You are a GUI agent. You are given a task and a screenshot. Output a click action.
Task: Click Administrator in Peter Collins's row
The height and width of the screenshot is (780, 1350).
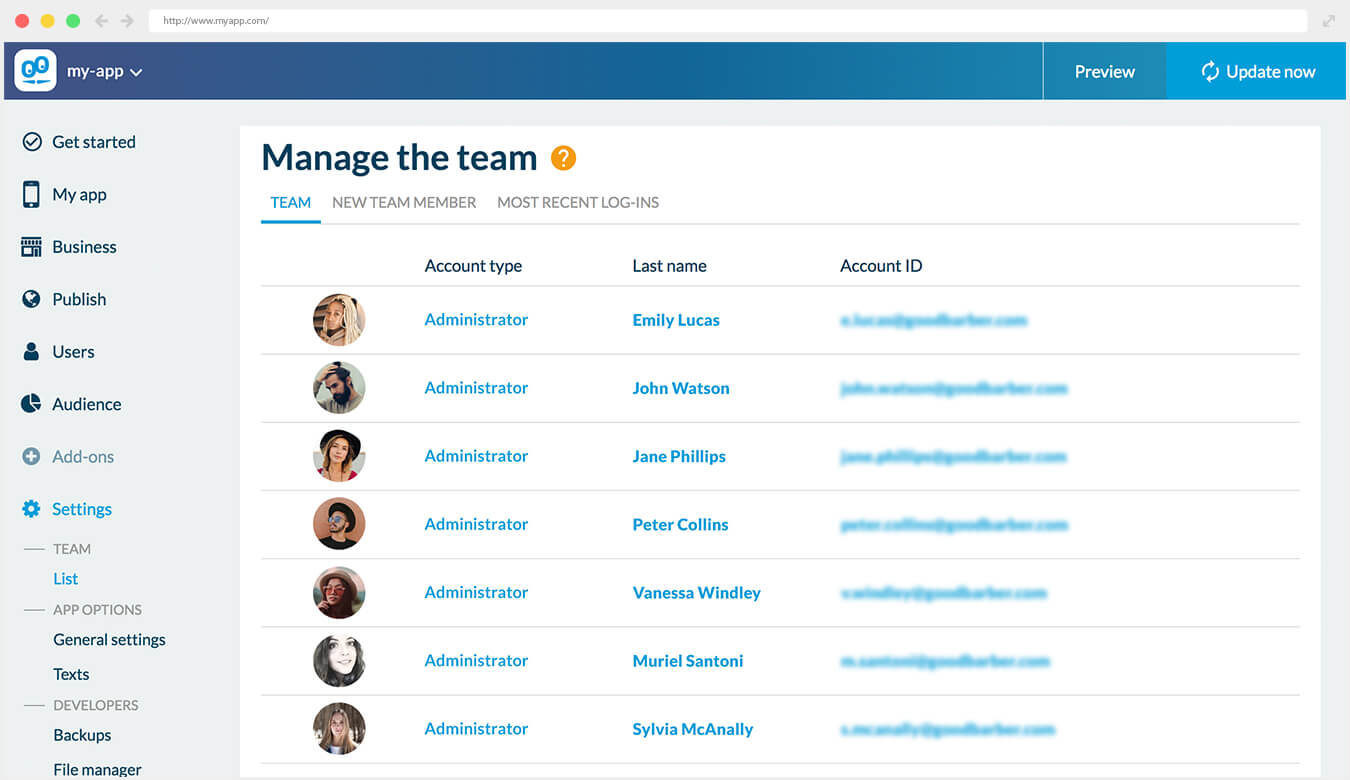(x=476, y=524)
